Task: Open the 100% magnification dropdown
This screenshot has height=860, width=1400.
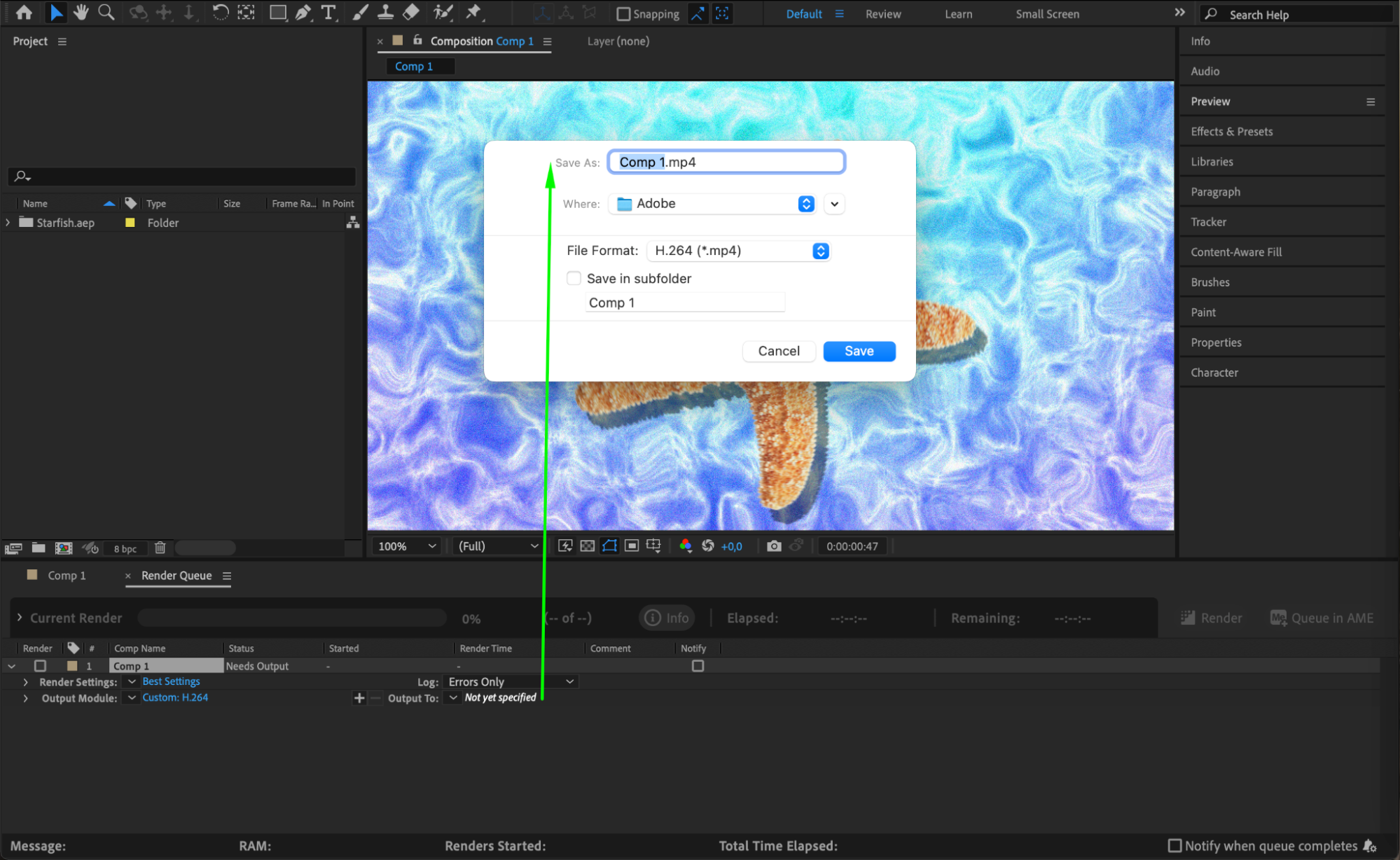Action: (x=406, y=546)
